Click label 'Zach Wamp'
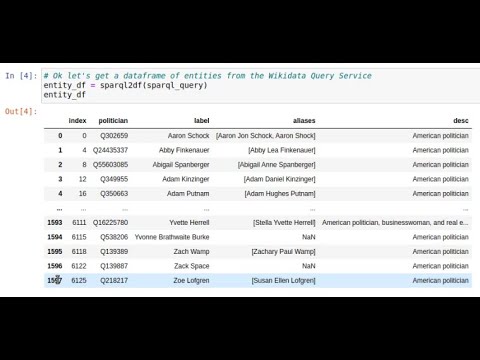This screenshot has width=480, height=360. [x=191, y=251]
